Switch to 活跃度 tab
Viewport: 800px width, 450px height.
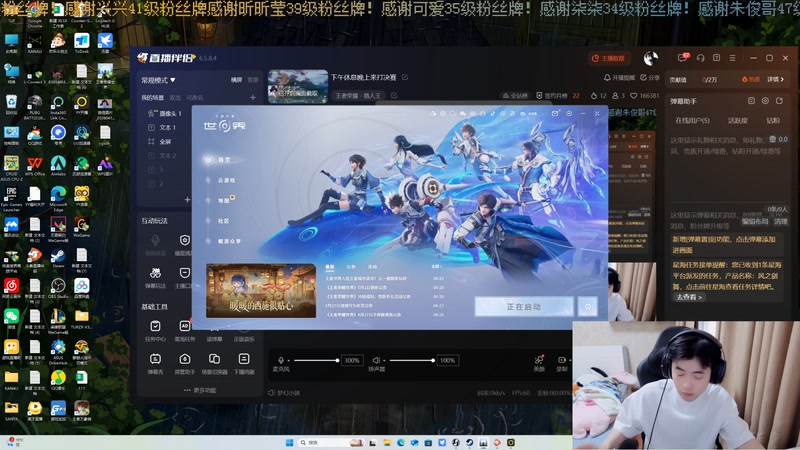737,120
